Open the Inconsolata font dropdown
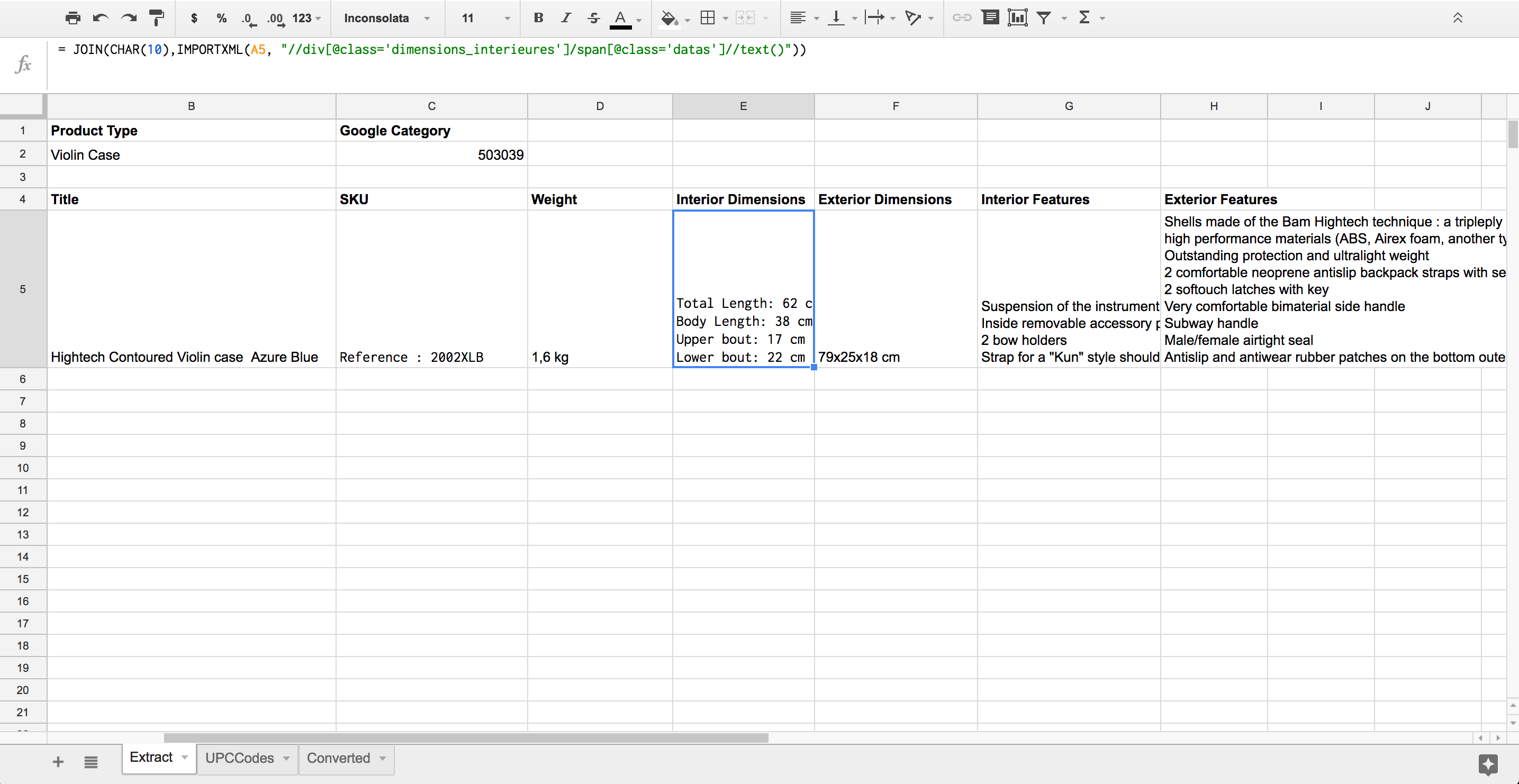The image size is (1519, 784). (387, 19)
